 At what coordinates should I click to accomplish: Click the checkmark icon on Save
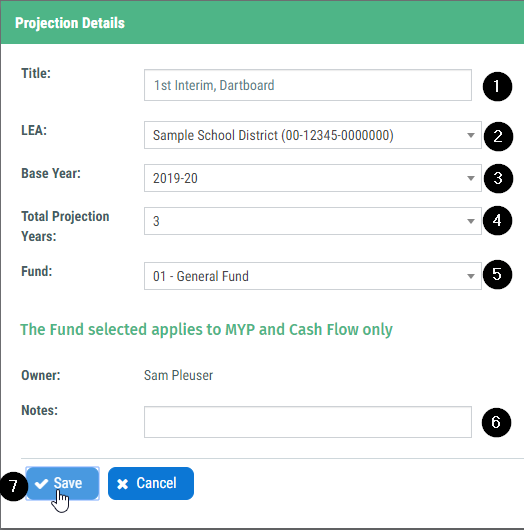point(41,484)
